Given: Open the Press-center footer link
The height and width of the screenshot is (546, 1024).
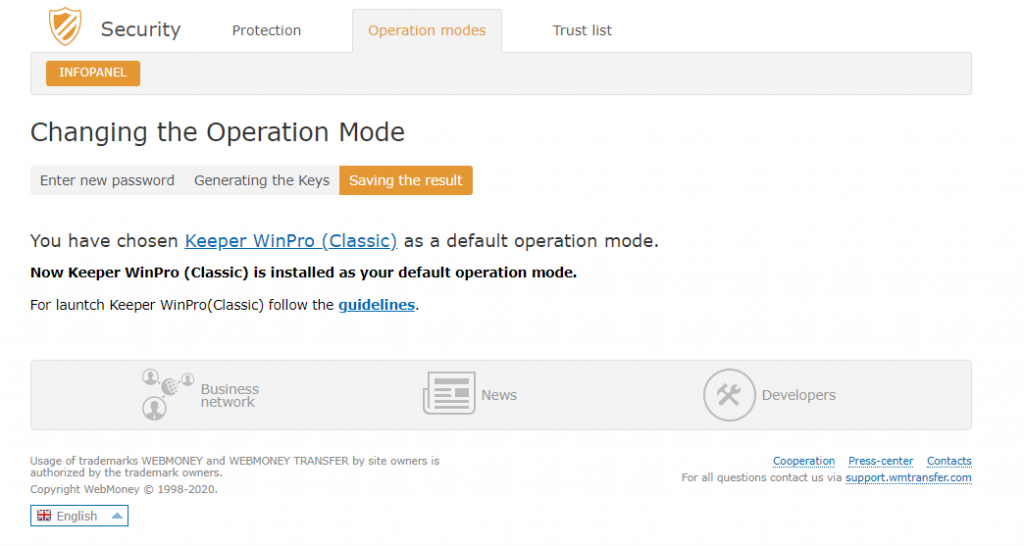Looking at the screenshot, I should click(880, 461).
